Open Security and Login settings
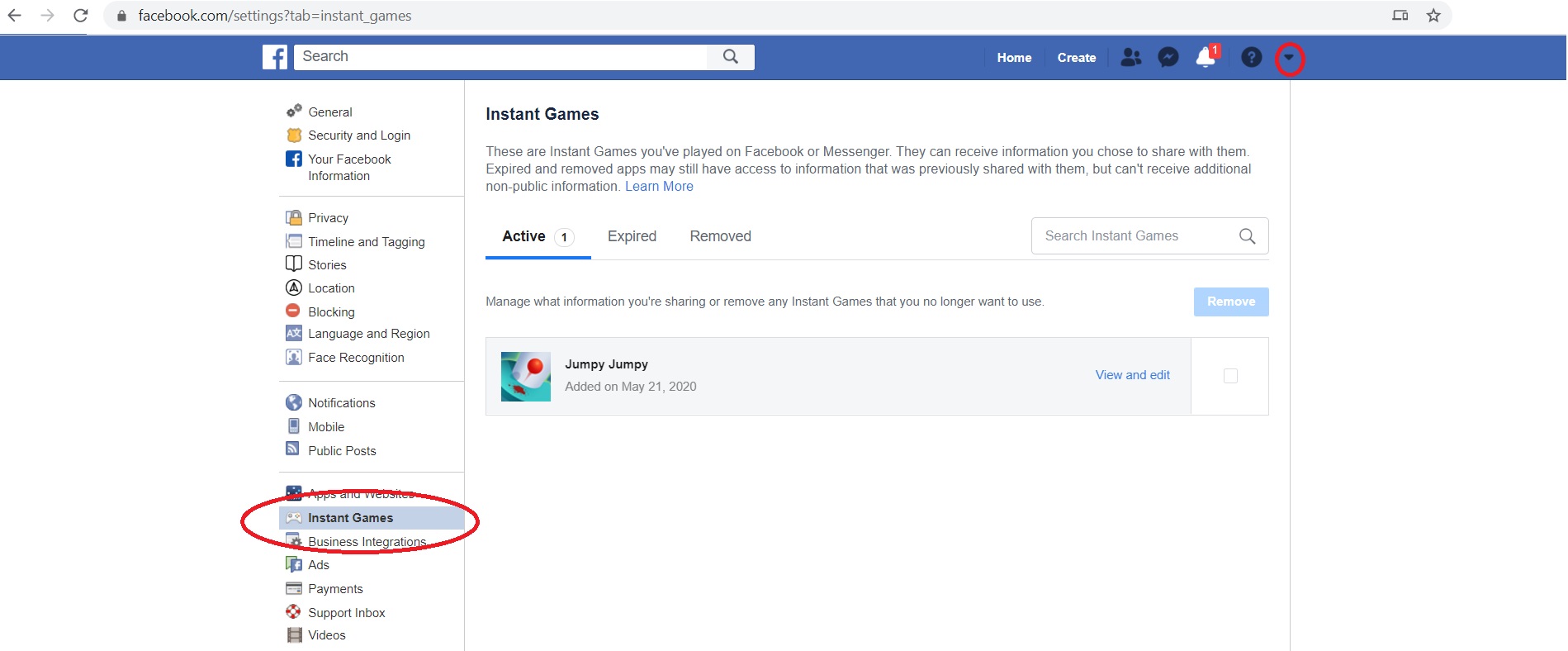The width and height of the screenshot is (1568, 651). tap(359, 135)
